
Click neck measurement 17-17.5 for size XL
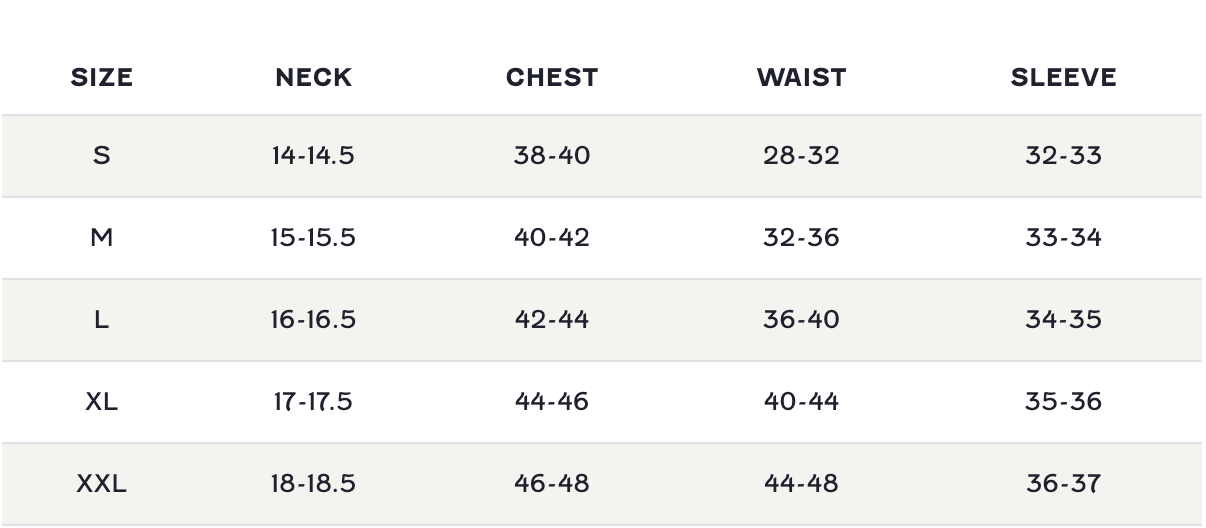pos(313,401)
